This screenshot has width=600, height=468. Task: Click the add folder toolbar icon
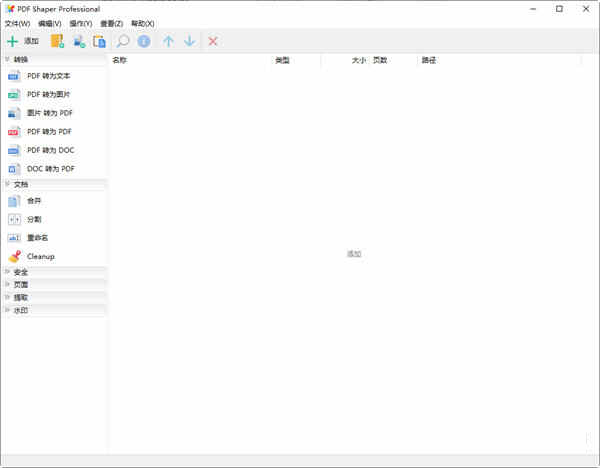point(57,41)
